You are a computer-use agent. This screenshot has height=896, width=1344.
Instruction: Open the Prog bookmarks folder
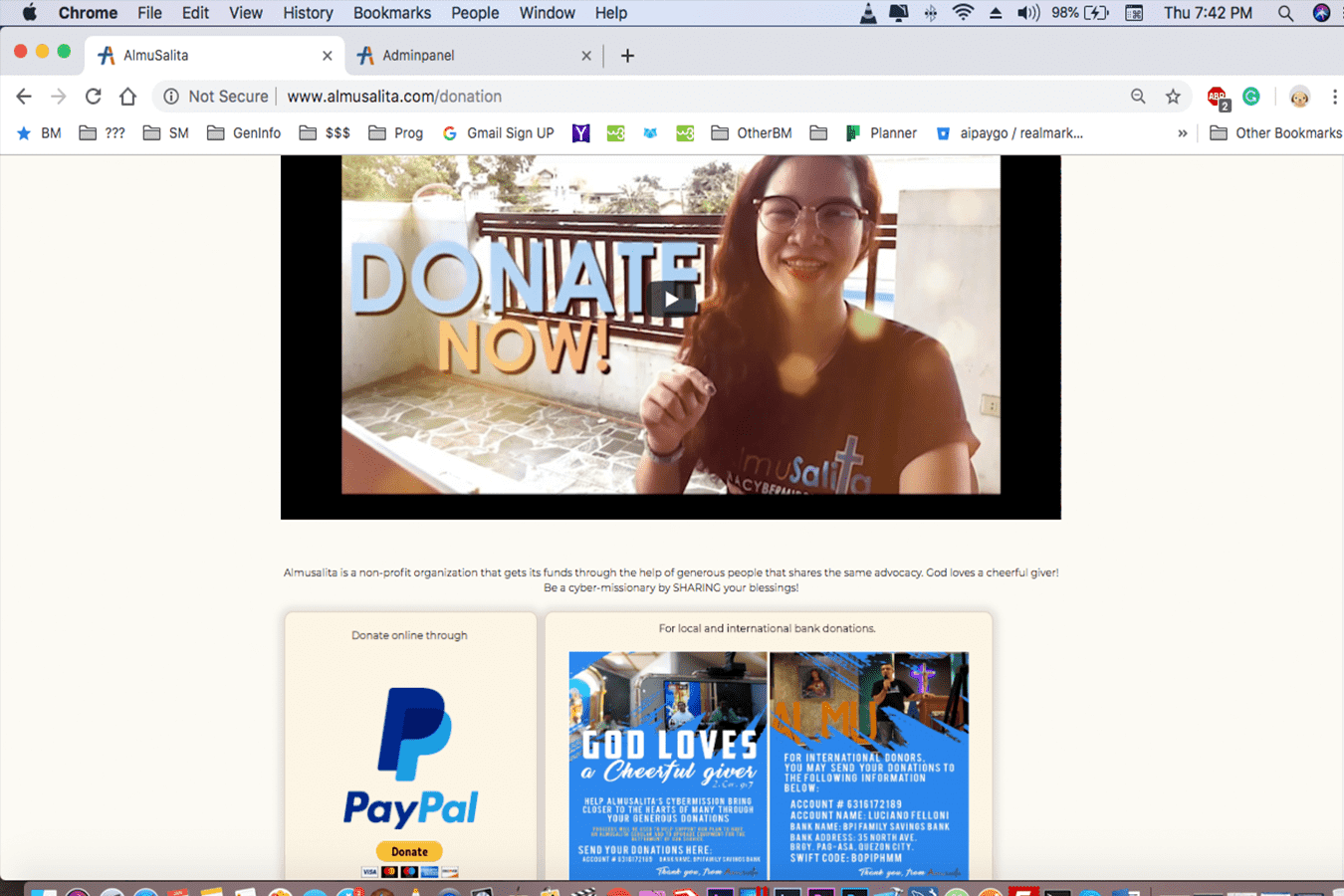[x=396, y=133]
